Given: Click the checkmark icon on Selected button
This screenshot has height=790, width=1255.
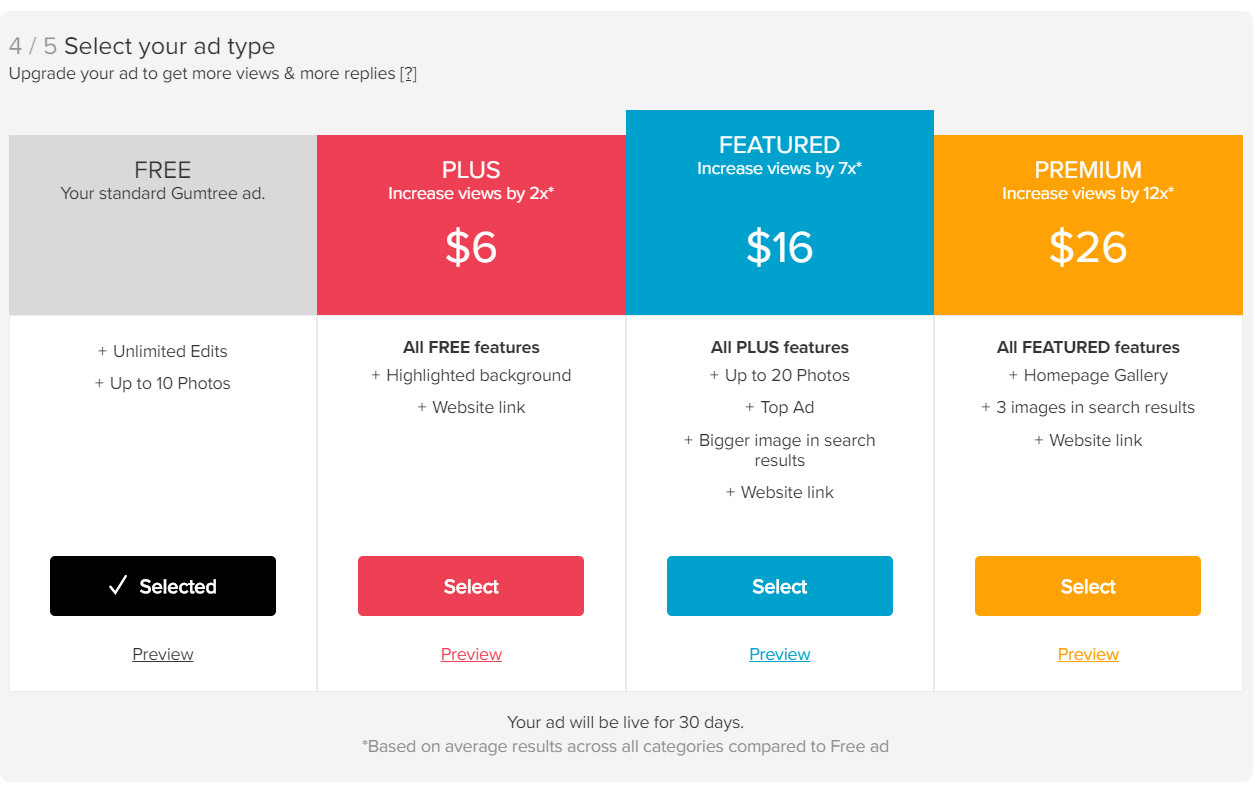Looking at the screenshot, I should coord(118,586).
